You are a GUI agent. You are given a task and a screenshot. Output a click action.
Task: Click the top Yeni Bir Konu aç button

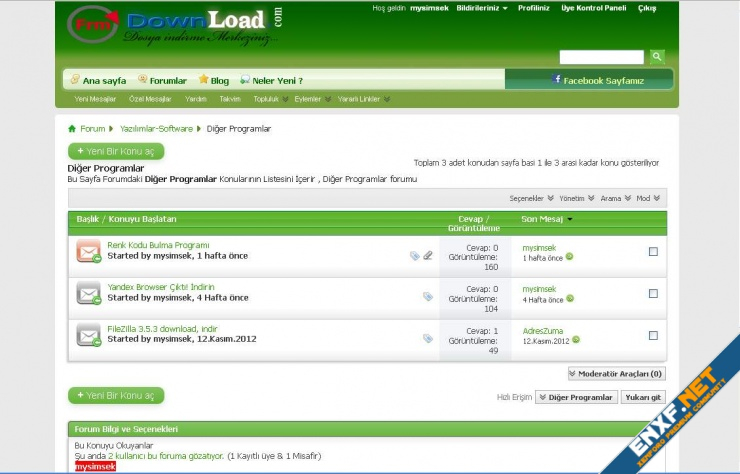coord(116,151)
